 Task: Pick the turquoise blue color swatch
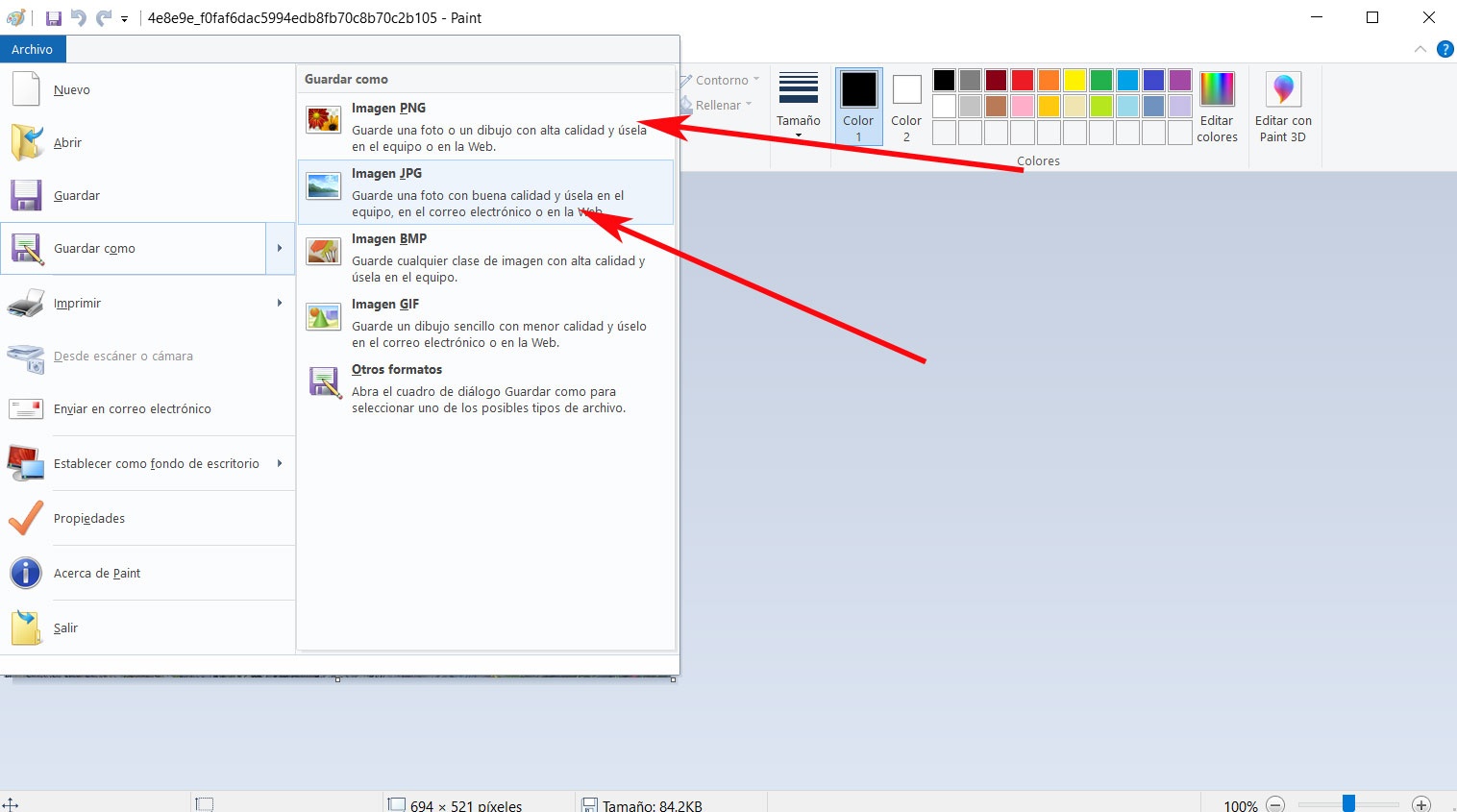(1127, 80)
